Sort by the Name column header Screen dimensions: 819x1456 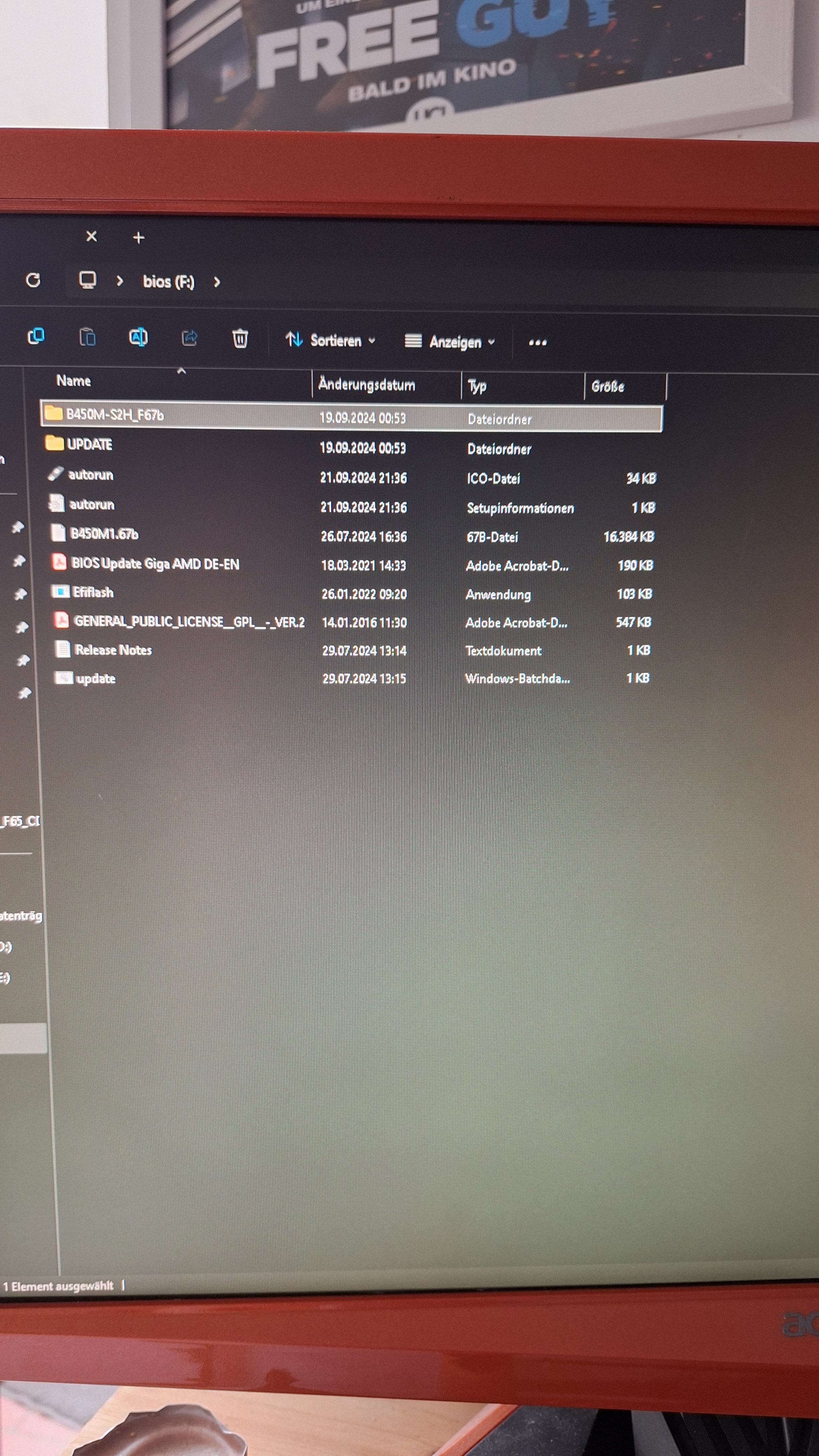[x=74, y=381]
